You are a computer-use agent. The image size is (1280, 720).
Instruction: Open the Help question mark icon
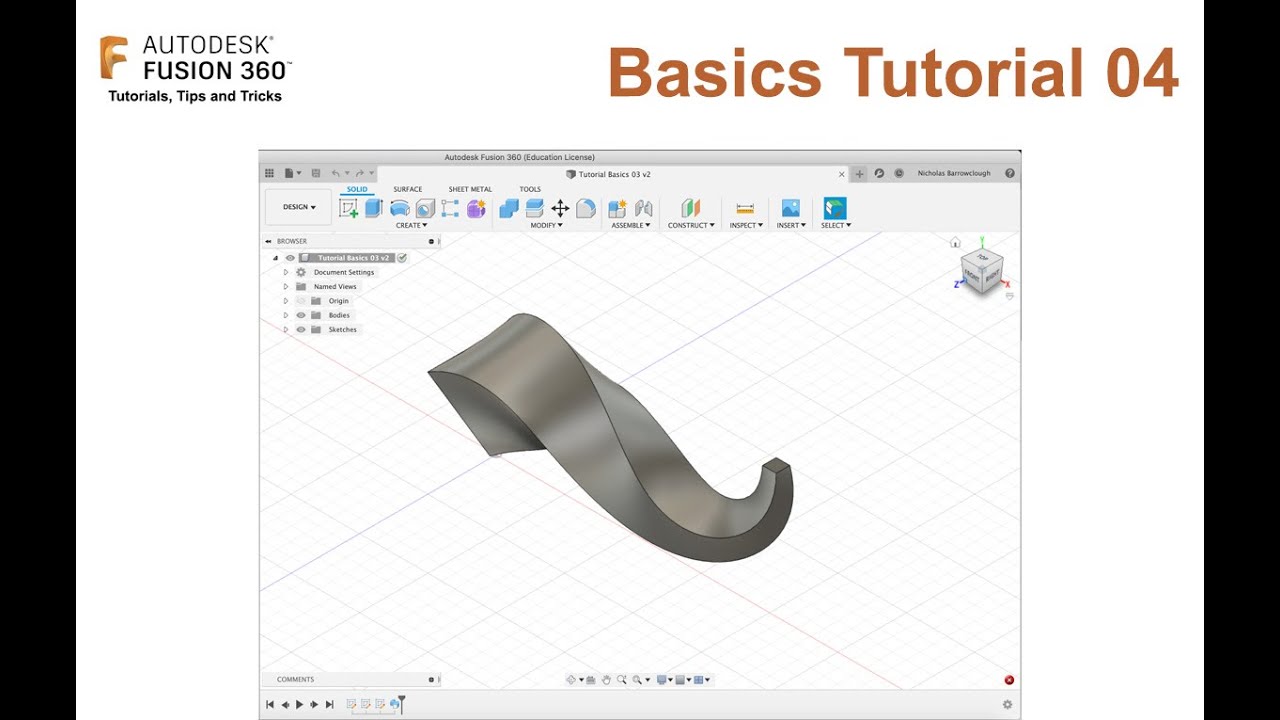pos(1010,173)
